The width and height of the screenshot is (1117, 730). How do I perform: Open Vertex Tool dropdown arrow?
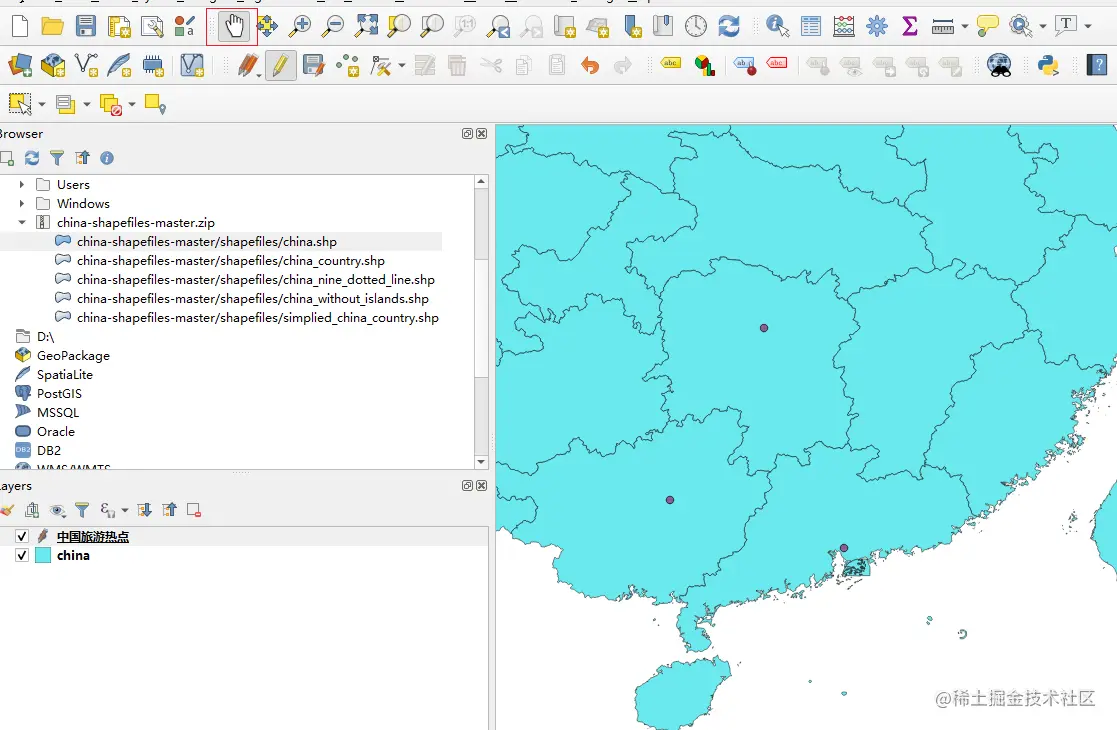pyautogui.click(x=402, y=66)
